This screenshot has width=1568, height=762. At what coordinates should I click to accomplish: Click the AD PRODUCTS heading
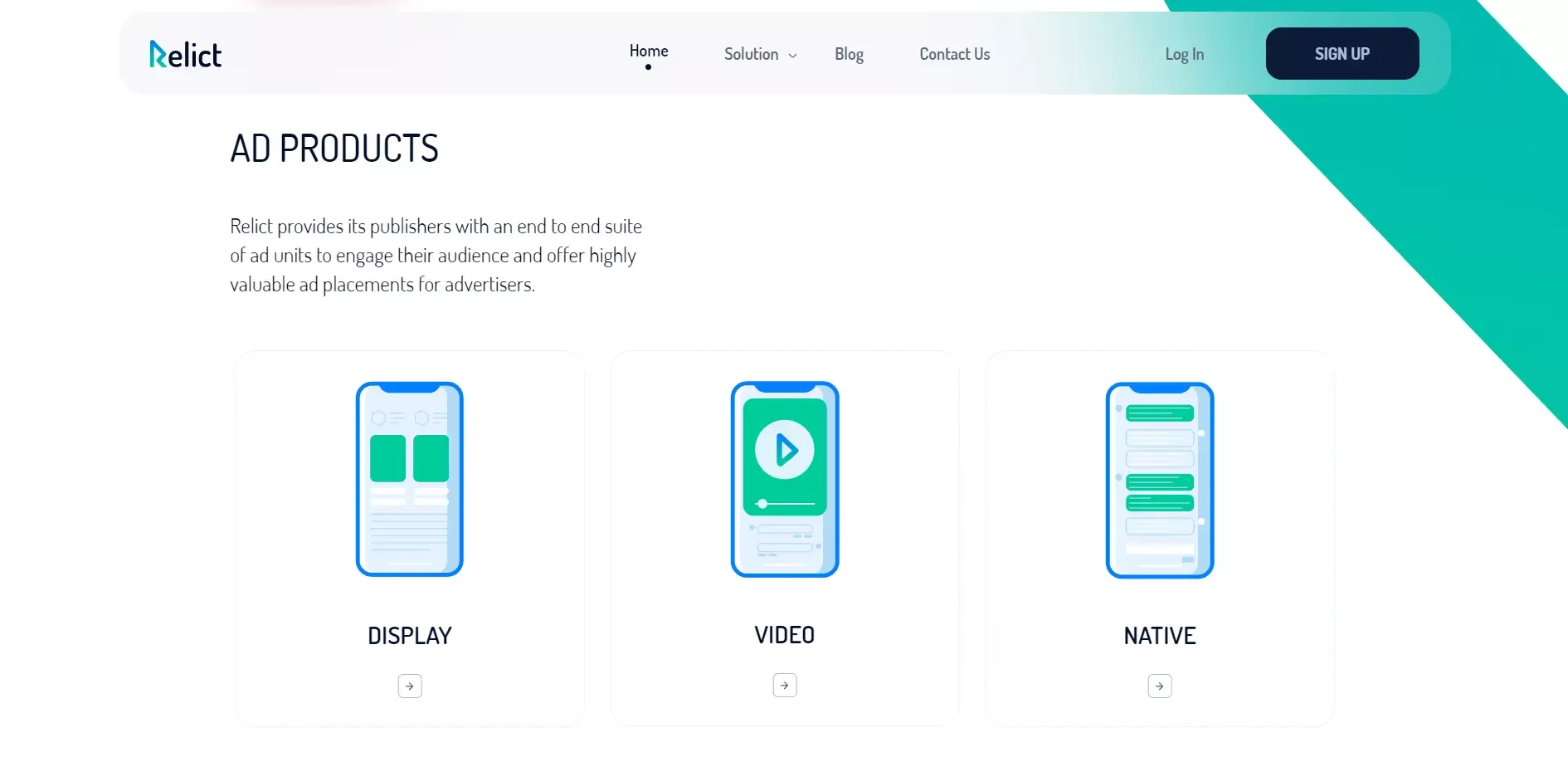click(334, 149)
